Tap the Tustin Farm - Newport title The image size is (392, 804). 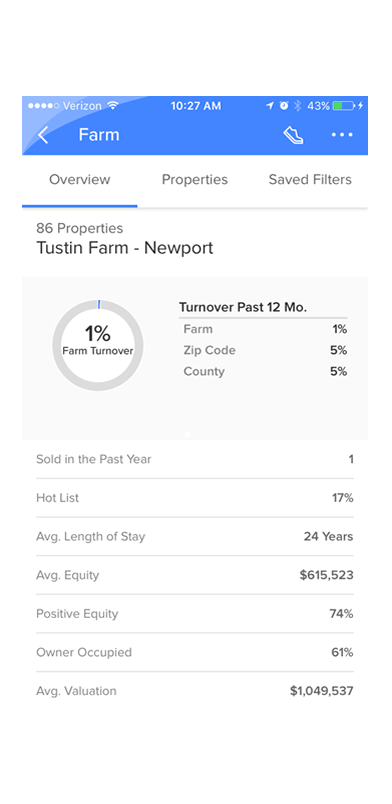pos(125,248)
